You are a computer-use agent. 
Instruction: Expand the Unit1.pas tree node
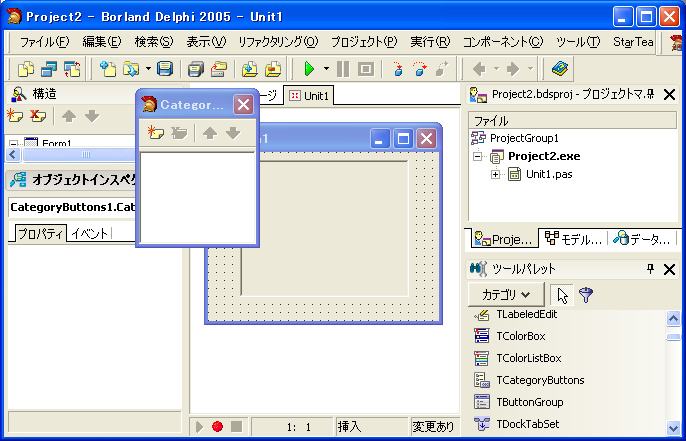(x=495, y=175)
